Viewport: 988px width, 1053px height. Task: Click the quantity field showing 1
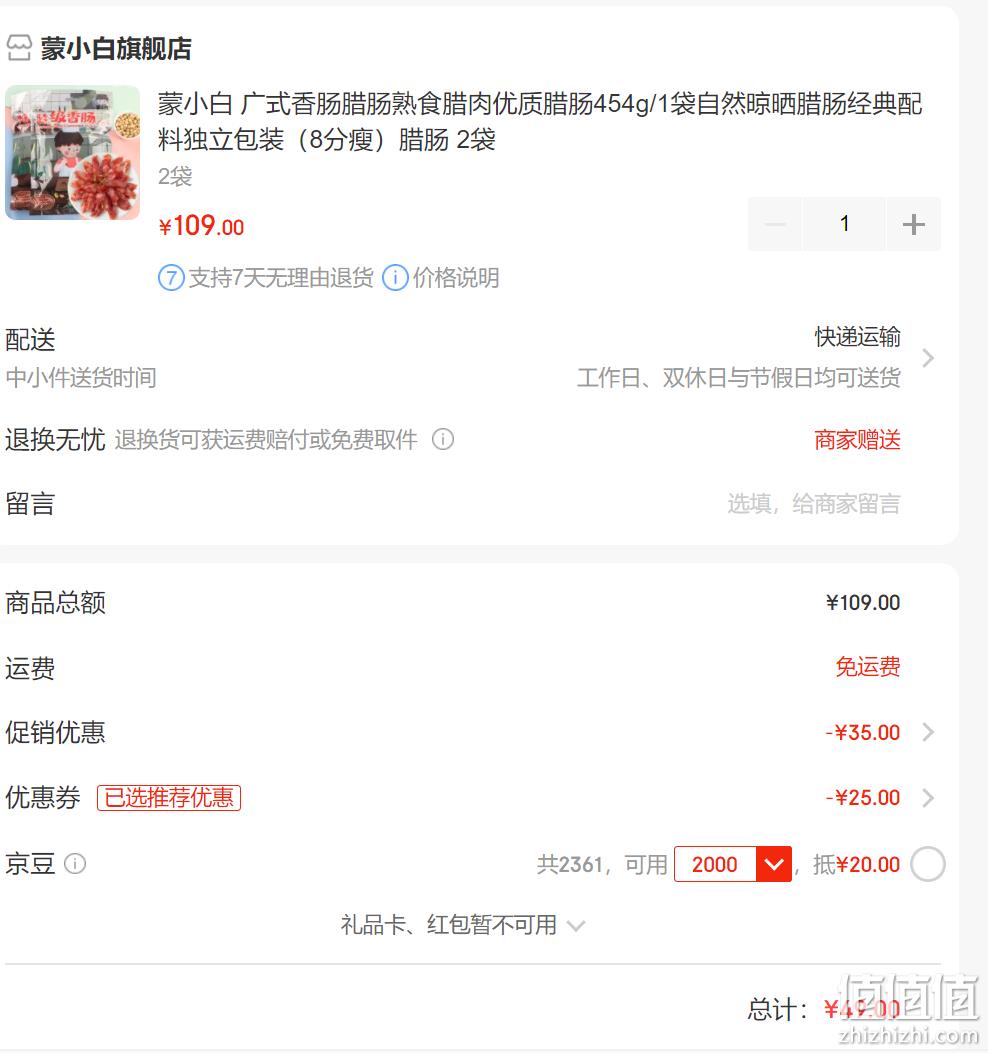point(844,224)
